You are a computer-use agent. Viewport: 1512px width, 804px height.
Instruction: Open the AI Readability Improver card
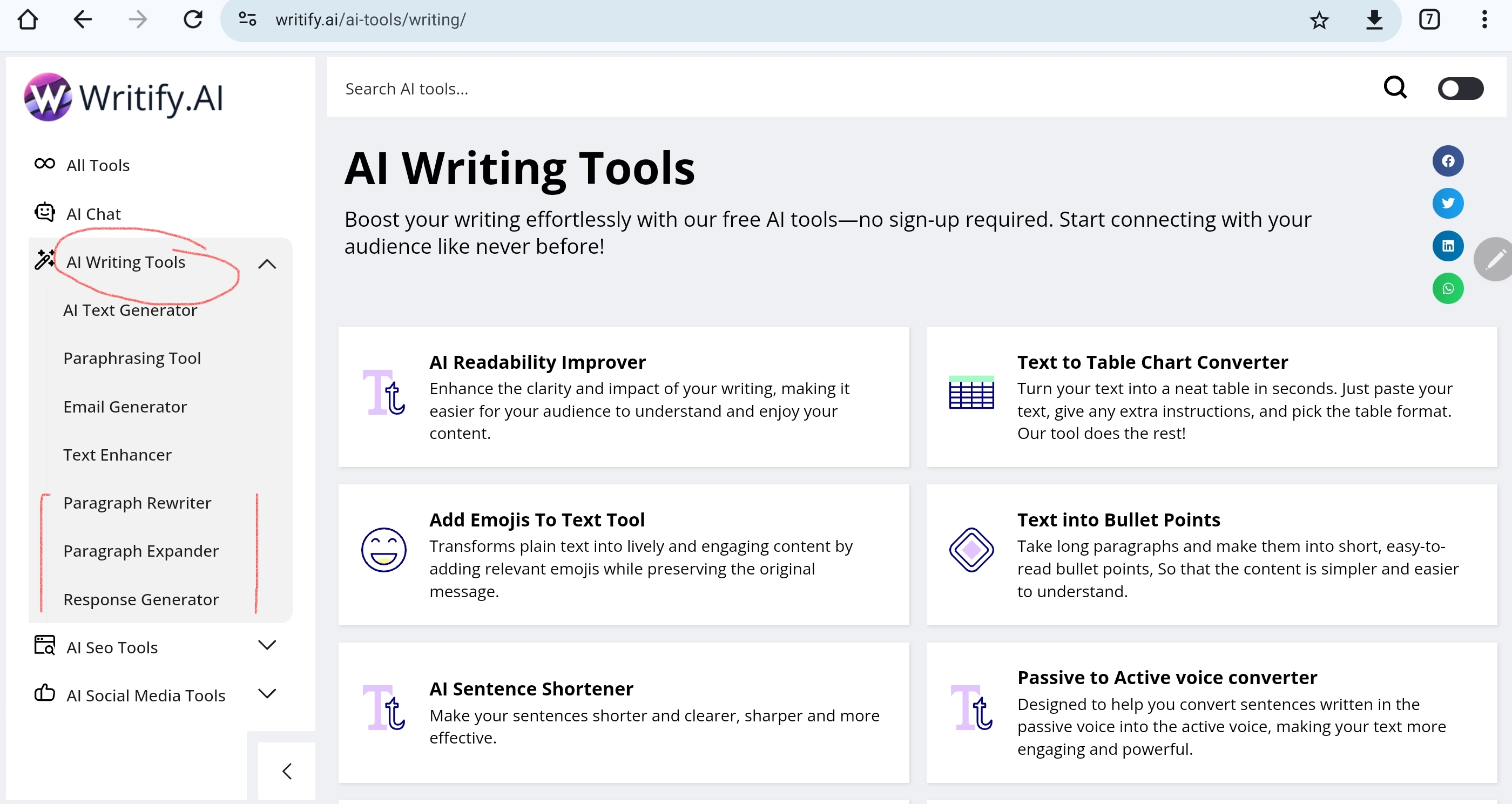tap(537, 362)
